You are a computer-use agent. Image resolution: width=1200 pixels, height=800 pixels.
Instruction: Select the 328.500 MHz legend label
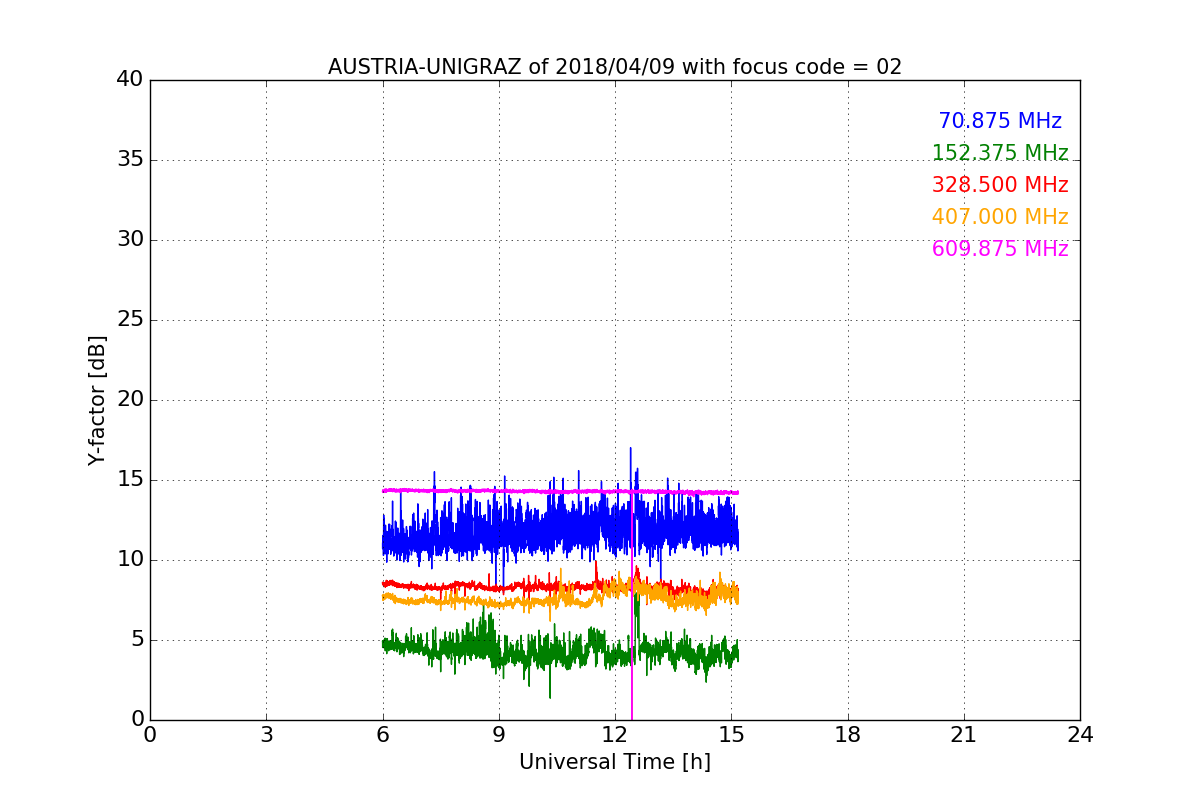coord(1000,185)
